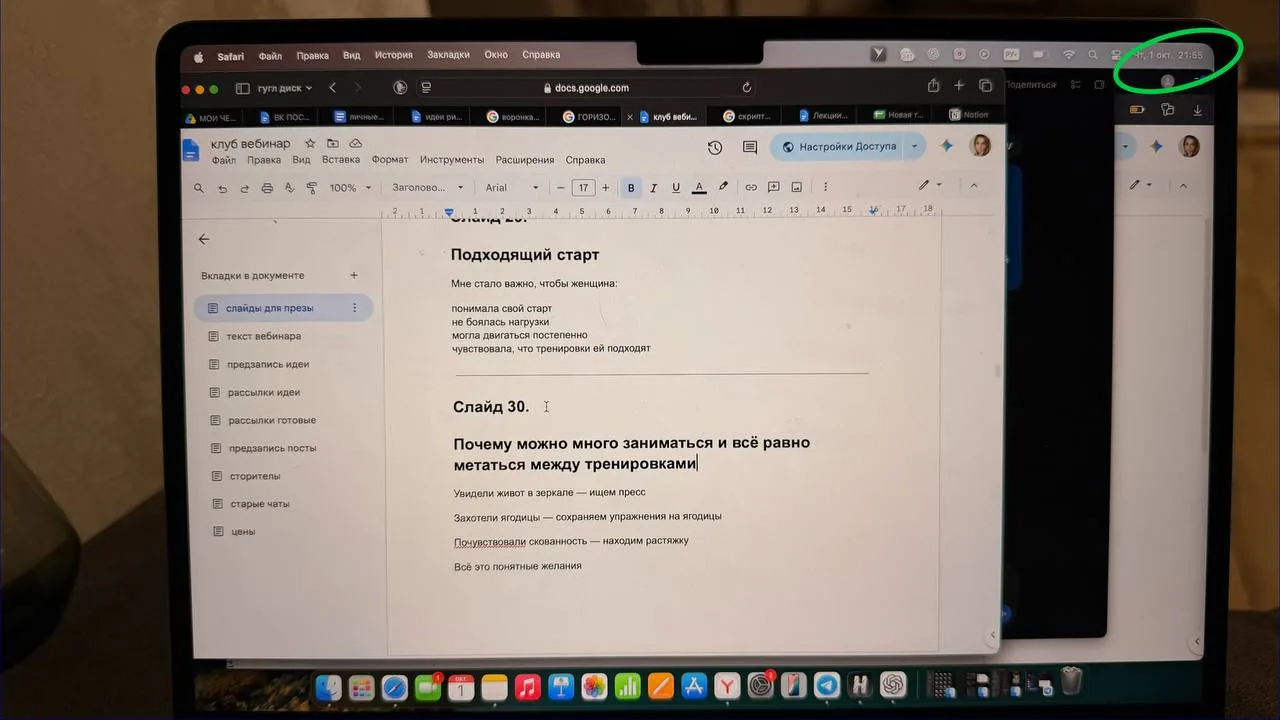Click the print icon in toolbar
1280x720 pixels.
coord(267,187)
